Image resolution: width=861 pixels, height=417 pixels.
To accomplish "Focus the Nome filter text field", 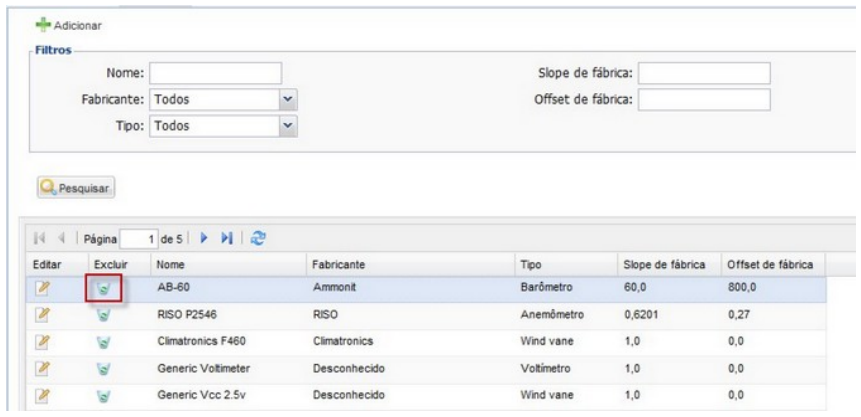I will [216, 74].
